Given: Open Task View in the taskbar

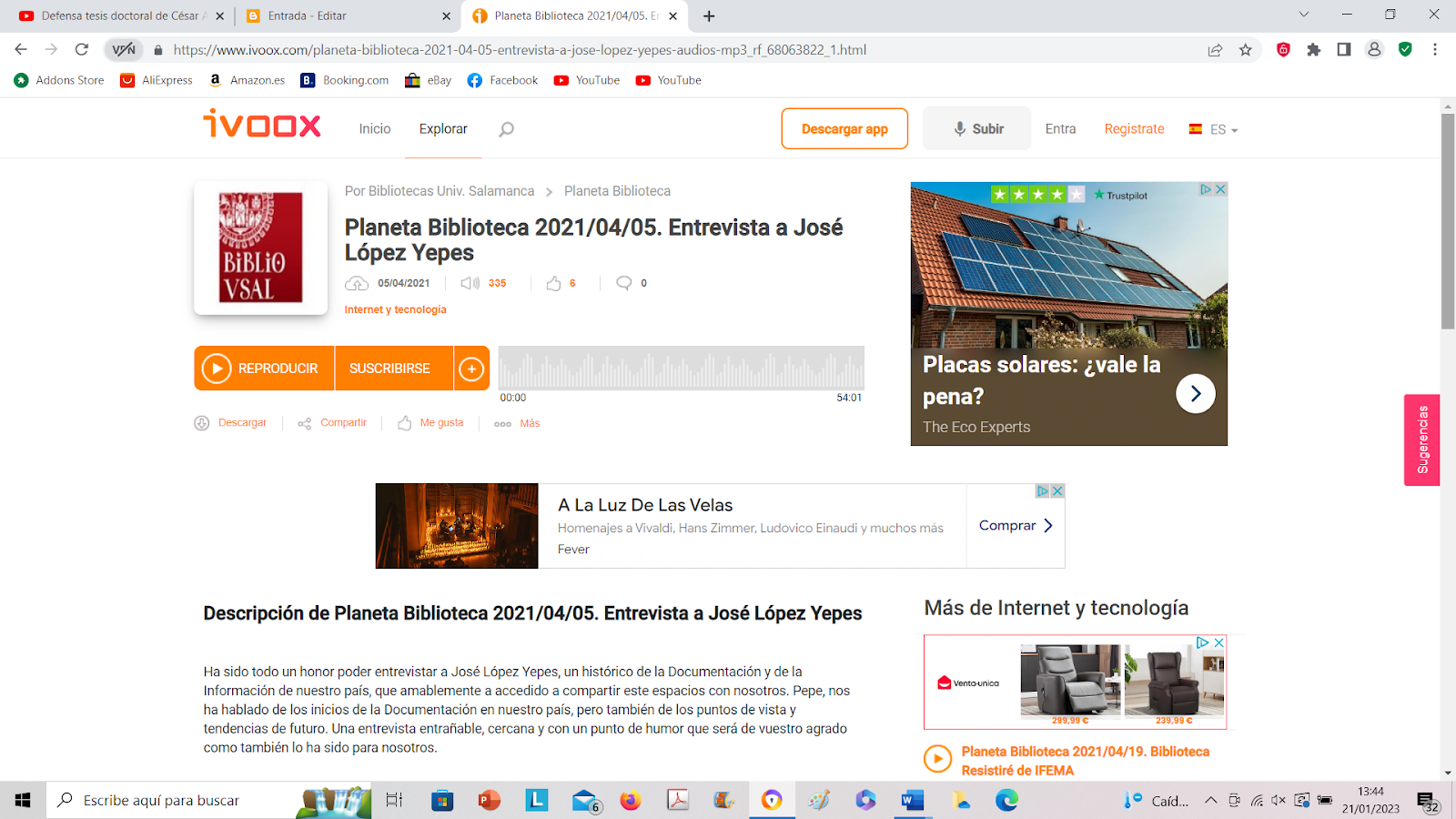Looking at the screenshot, I should coord(394,801).
